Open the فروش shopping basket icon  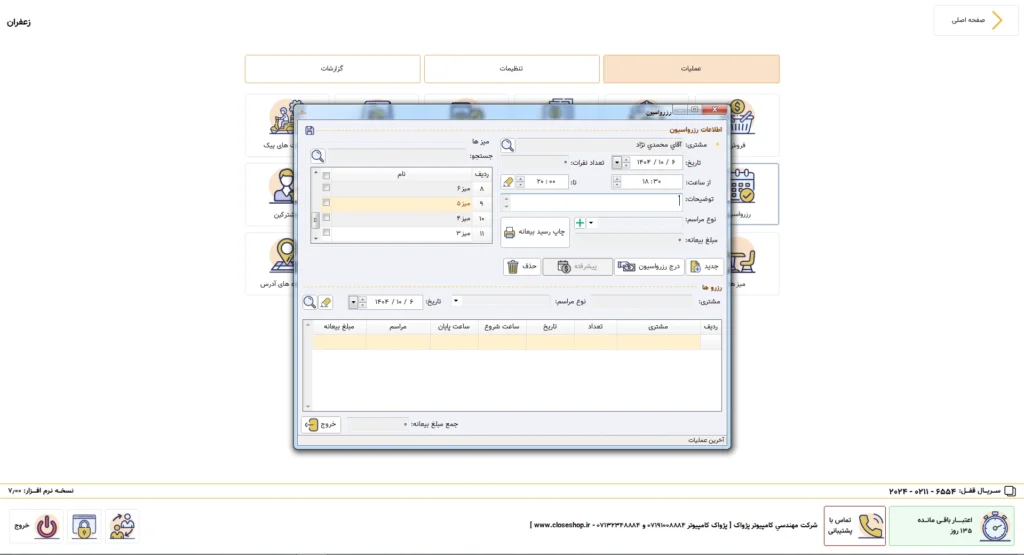click(743, 118)
